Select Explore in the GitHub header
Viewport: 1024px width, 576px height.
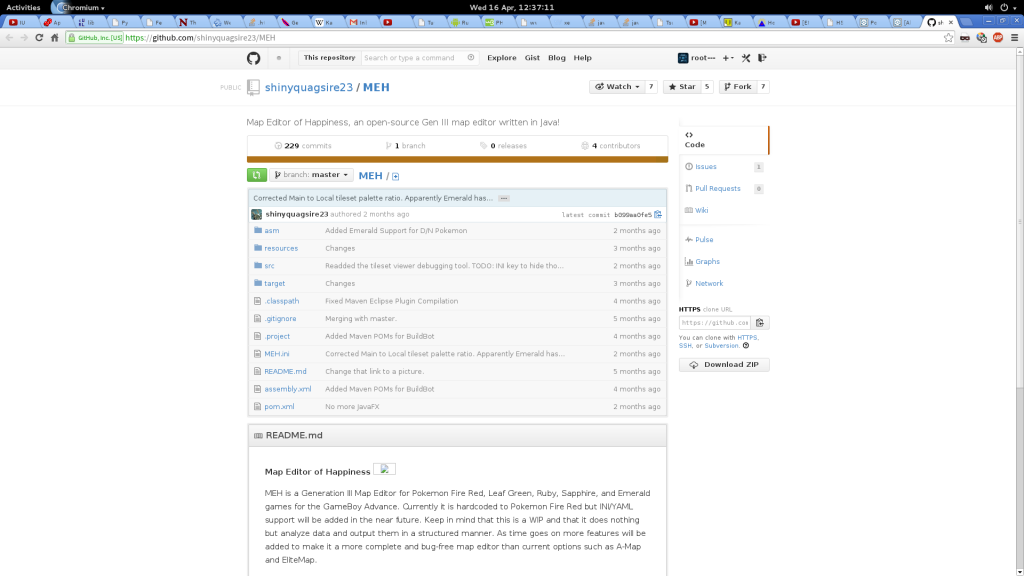click(x=501, y=58)
